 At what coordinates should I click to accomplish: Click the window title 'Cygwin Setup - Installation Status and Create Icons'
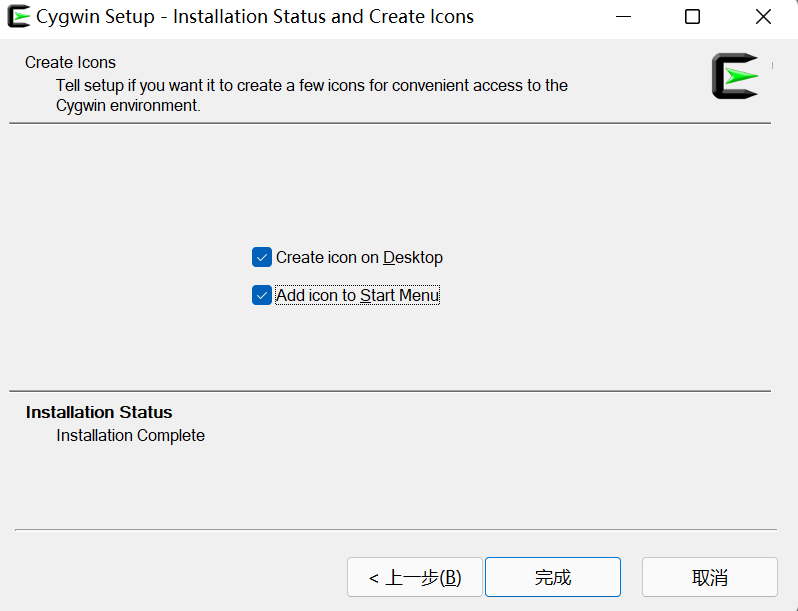click(x=255, y=17)
